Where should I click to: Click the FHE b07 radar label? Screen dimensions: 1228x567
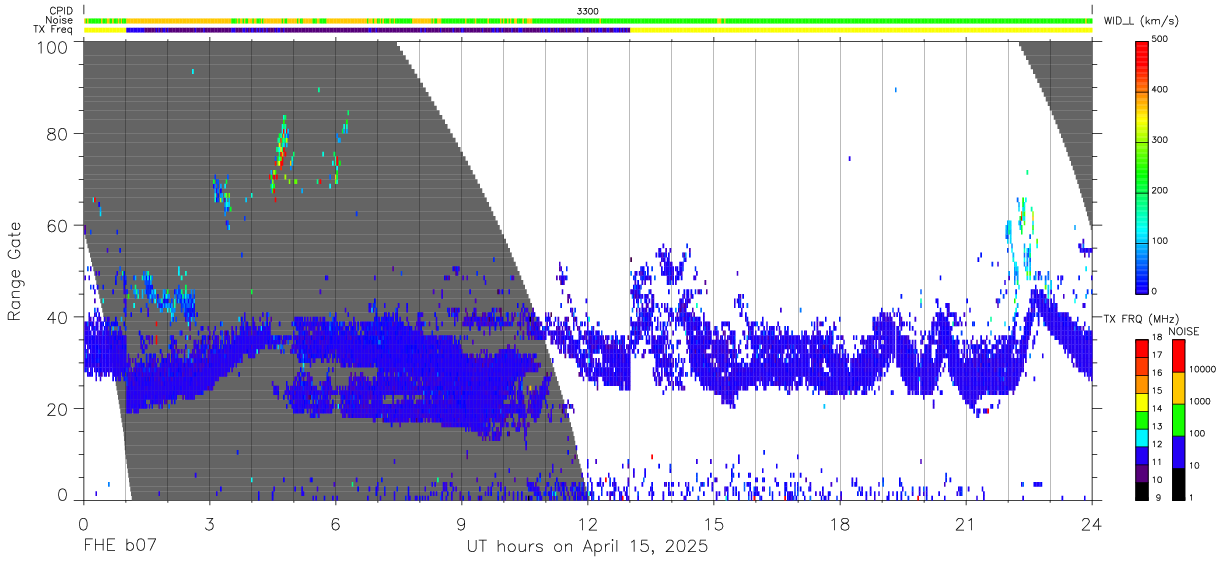pos(119,547)
